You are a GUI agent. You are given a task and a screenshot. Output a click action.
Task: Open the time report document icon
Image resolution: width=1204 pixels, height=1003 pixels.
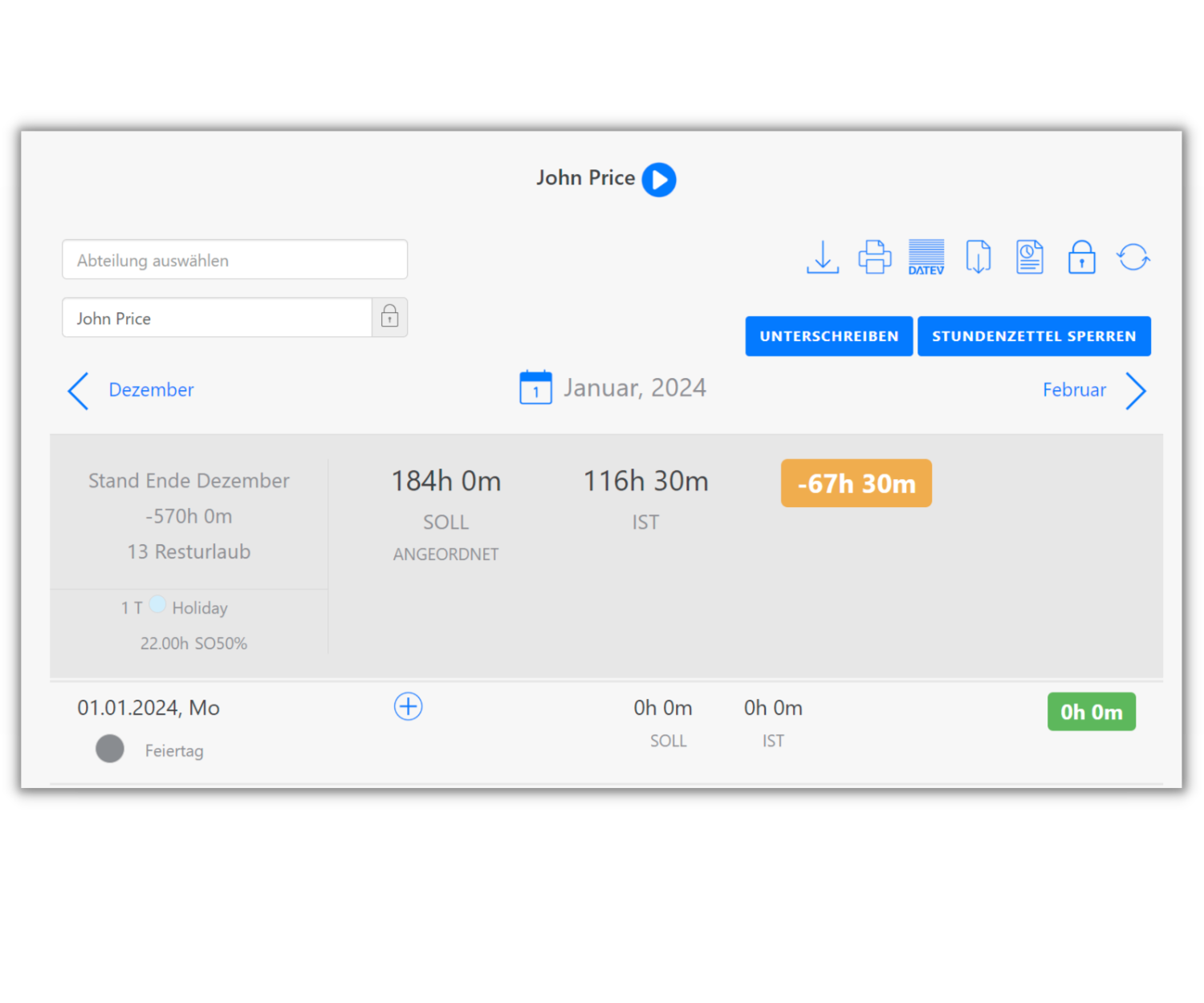(1029, 257)
